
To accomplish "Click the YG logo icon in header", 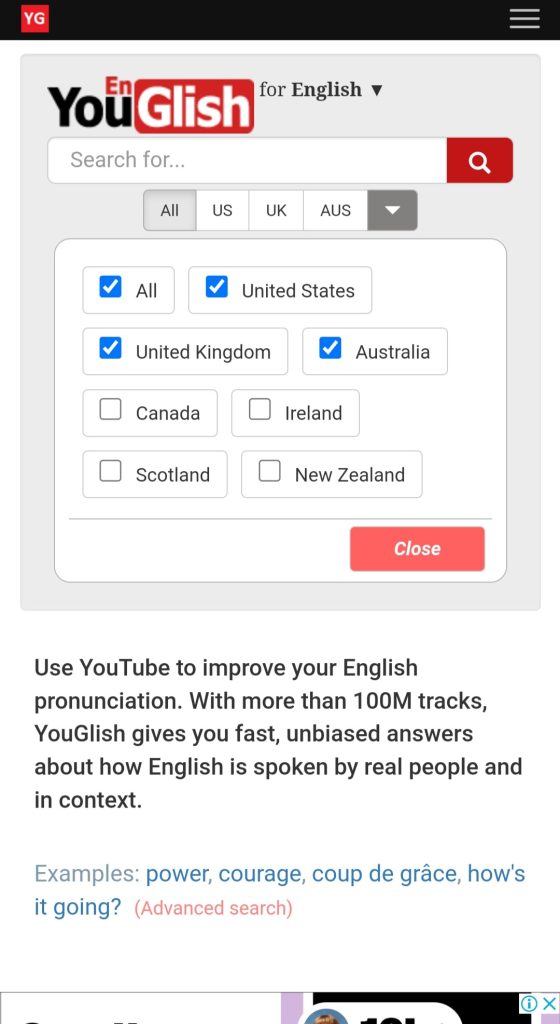I will coord(35,19).
